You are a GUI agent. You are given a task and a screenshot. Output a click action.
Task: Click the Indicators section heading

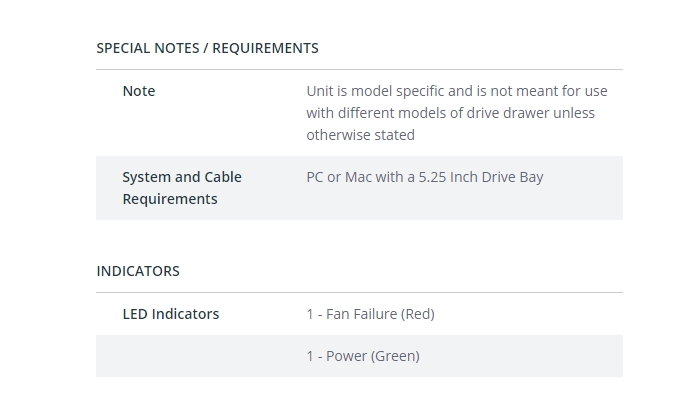[x=138, y=271]
